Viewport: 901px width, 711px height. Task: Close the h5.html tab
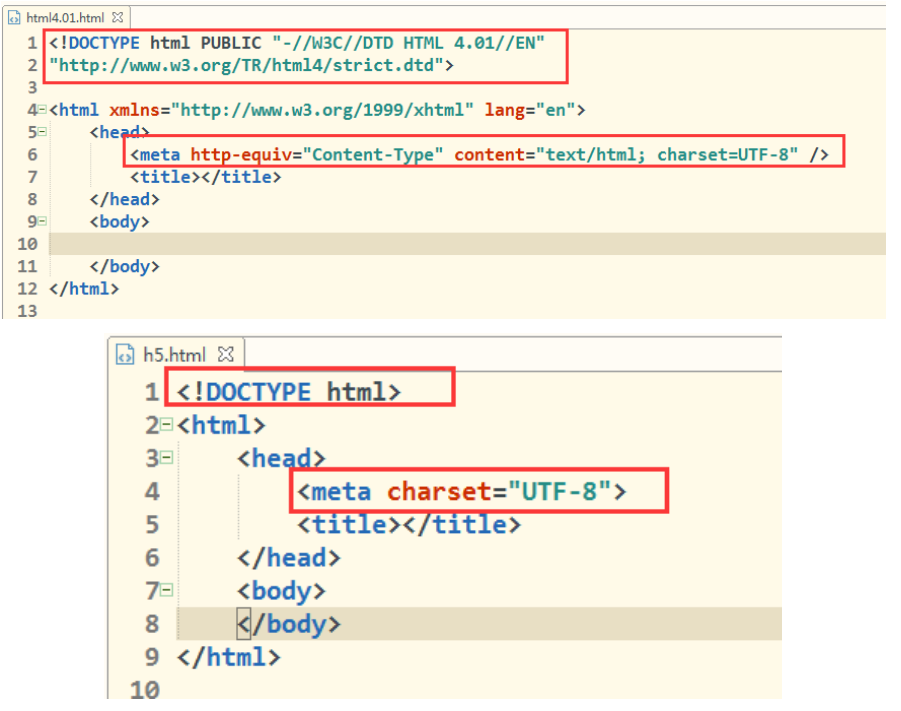coord(226,354)
